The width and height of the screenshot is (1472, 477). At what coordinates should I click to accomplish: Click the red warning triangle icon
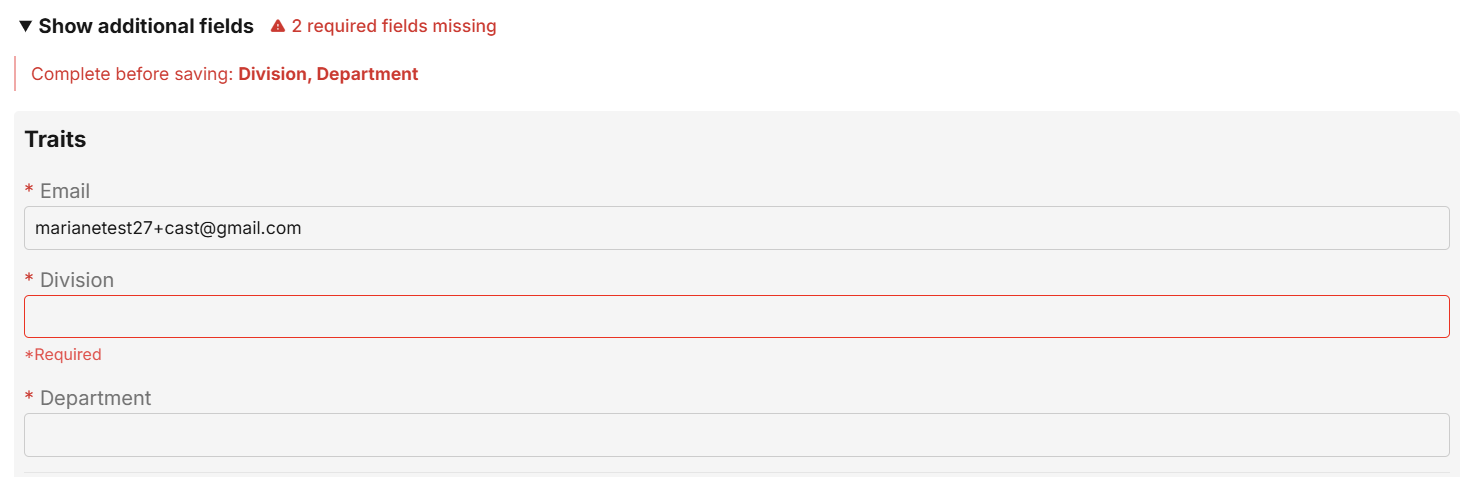tap(278, 26)
